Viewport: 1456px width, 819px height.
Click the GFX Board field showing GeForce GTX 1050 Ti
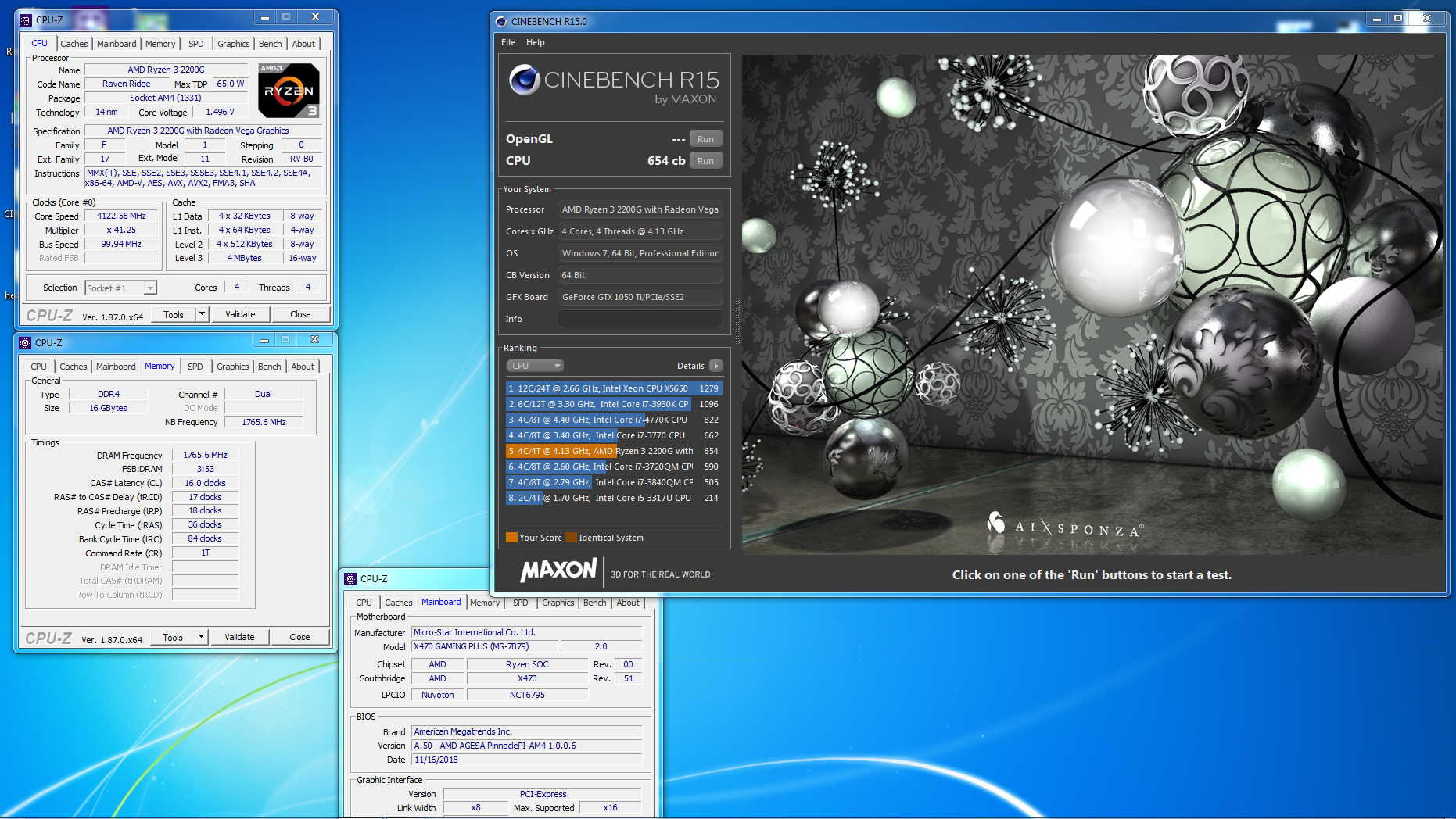click(x=640, y=297)
